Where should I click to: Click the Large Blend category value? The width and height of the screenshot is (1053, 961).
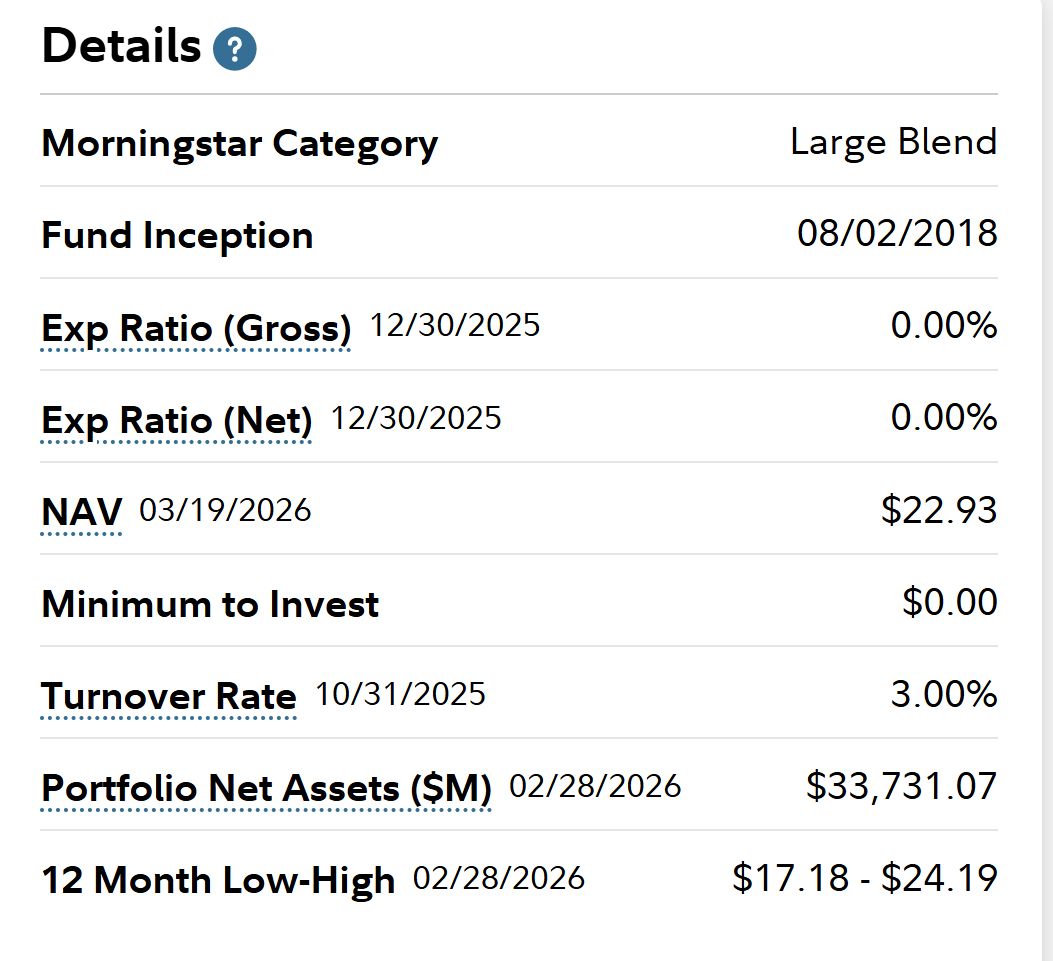pyautogui.click(x=893, y=142)
